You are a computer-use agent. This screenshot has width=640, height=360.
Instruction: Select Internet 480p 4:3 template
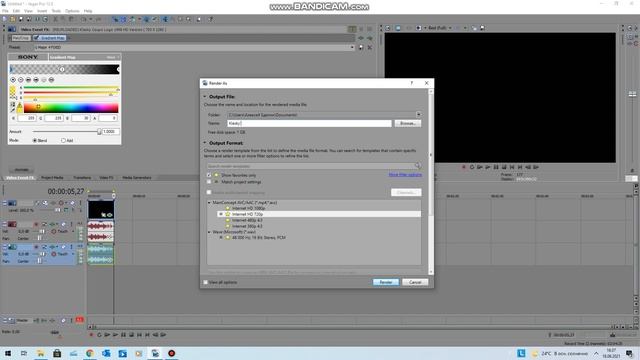(x=247, y=220)
